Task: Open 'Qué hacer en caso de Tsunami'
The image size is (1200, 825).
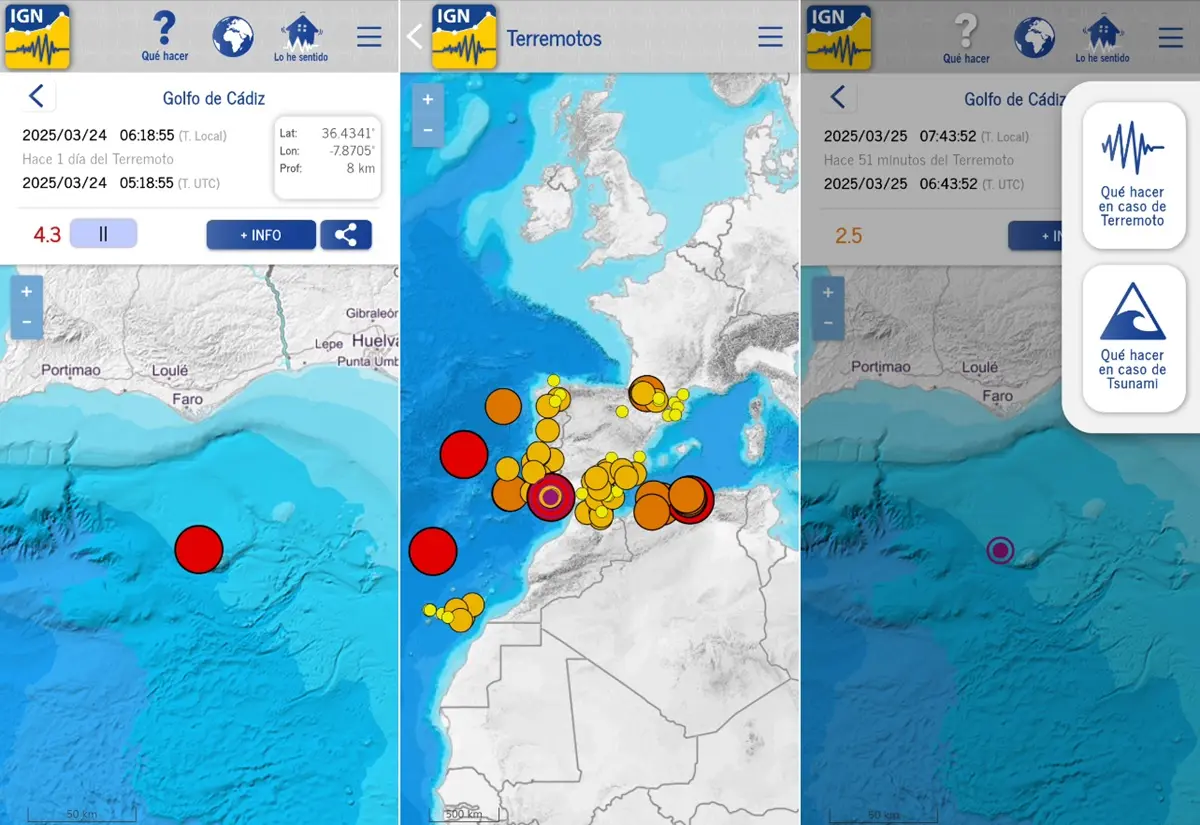Action: [x=1133, y=338]
